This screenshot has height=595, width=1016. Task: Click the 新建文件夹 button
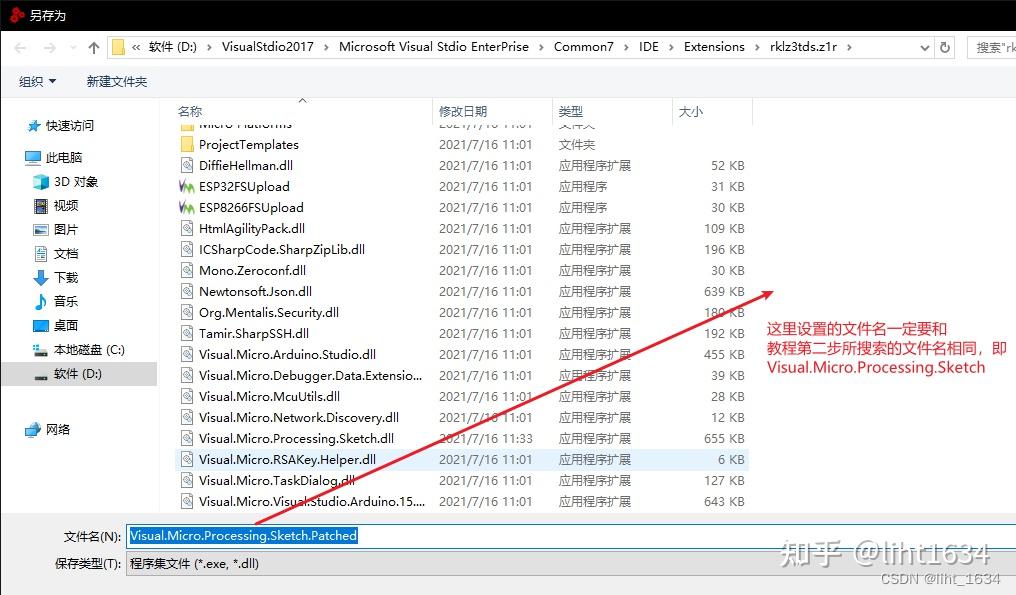click(x=117, y=81)
